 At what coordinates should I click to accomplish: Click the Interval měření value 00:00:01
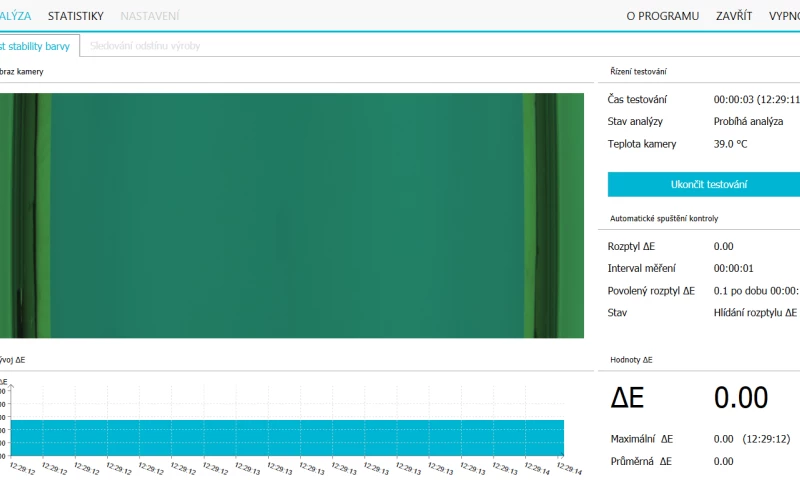(x=734, y=268)
